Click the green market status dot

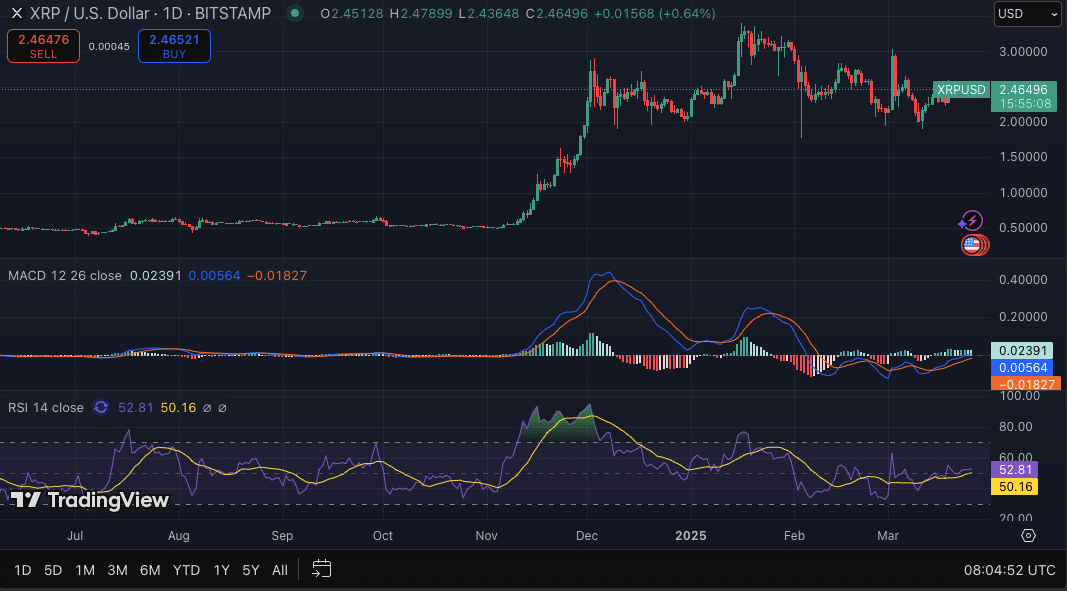coord(295,13)
